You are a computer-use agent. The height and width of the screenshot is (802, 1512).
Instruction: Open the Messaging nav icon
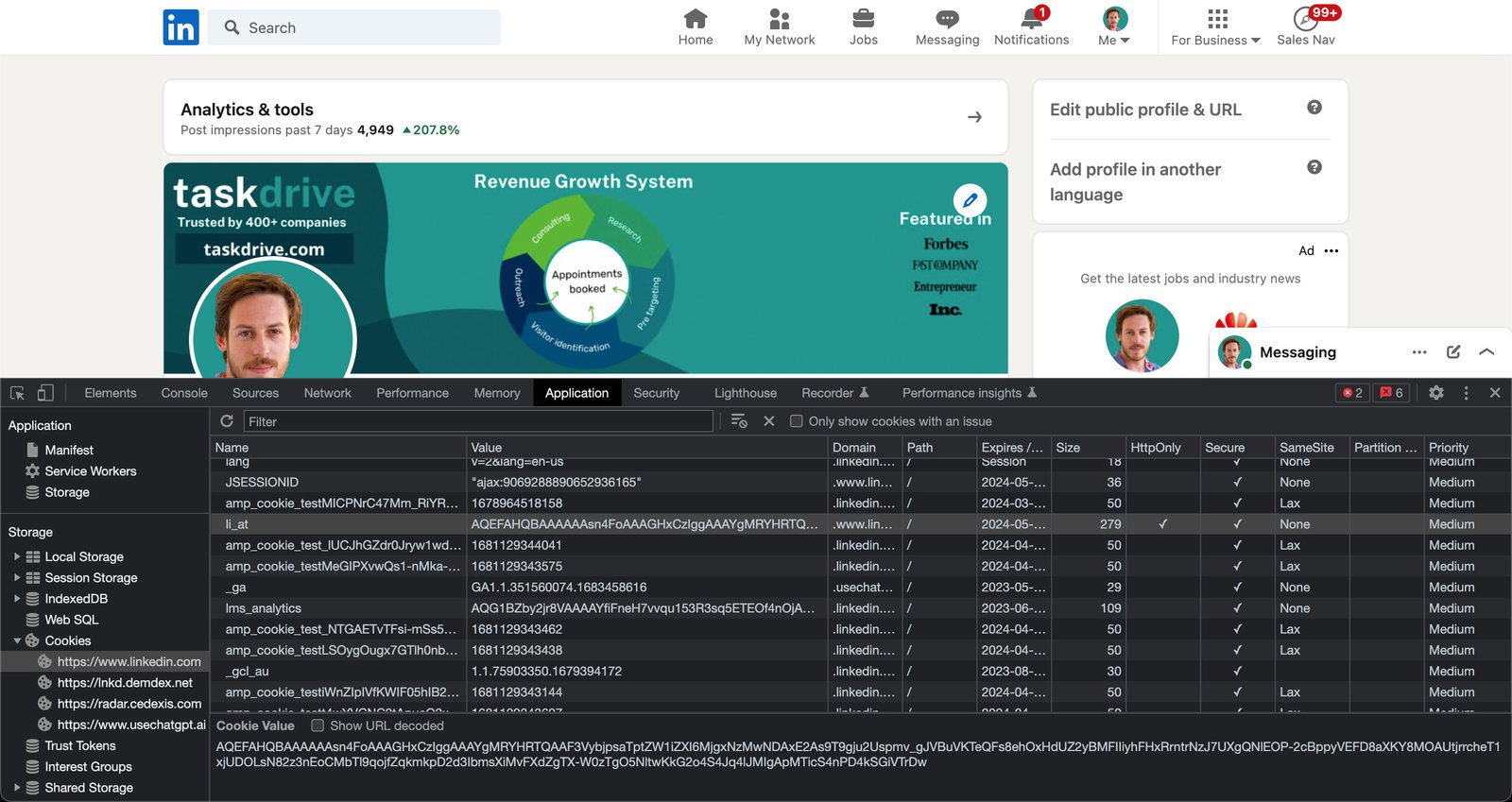pyautogui.click(x=947, y=26)
